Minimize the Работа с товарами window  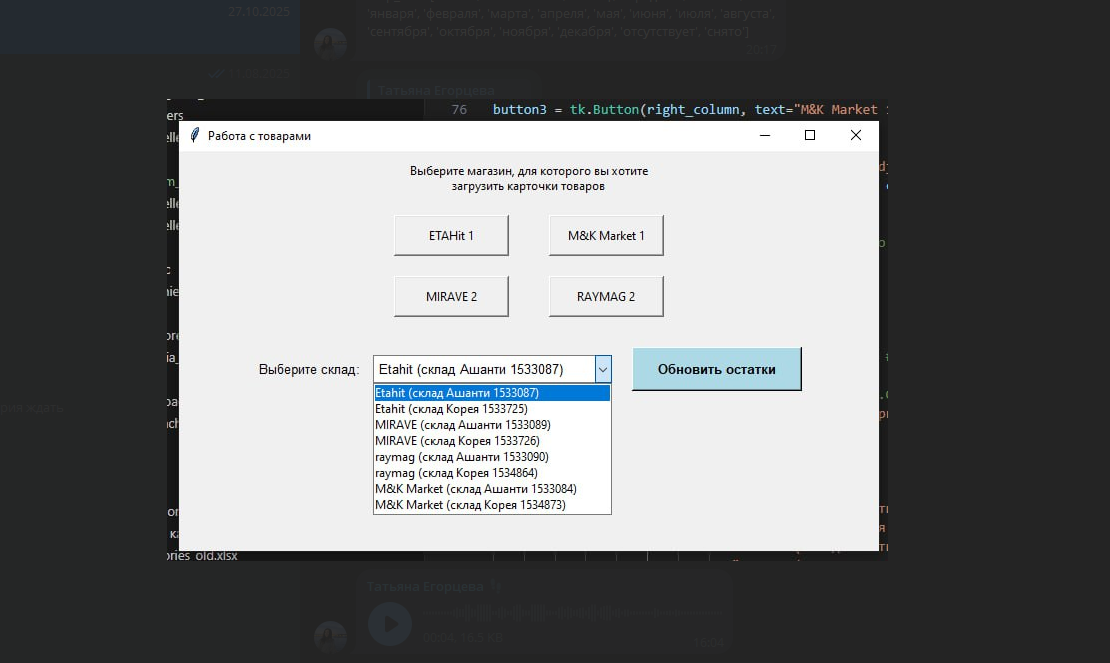(765, 135)
